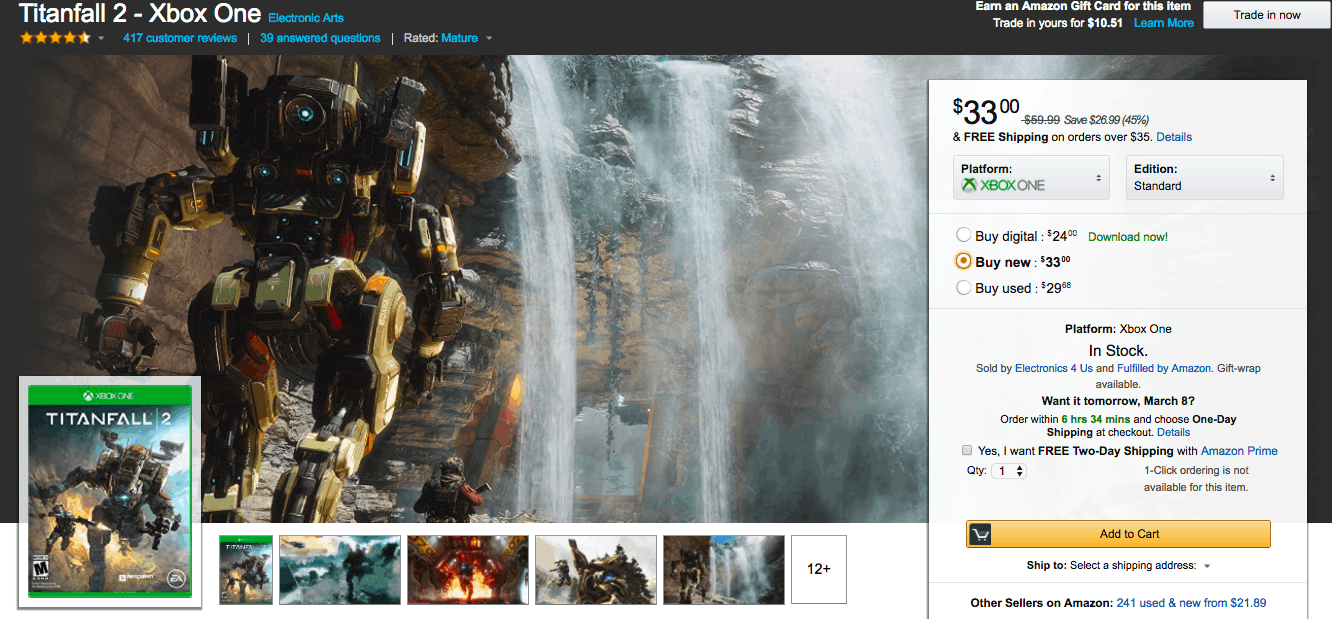Click Learn More about trade-in

point(1163,23)
